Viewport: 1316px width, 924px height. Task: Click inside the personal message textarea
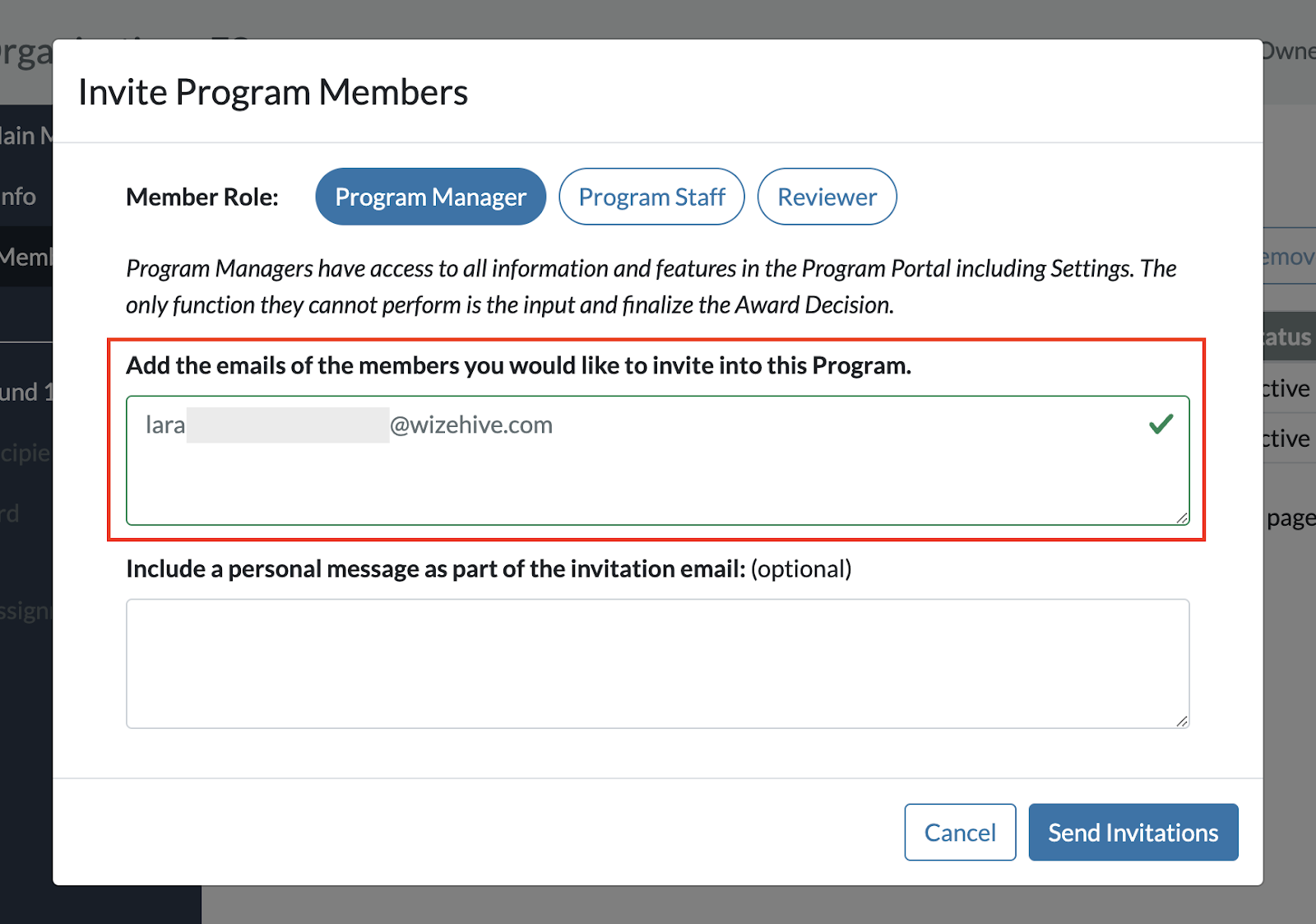tap(658, 662)
